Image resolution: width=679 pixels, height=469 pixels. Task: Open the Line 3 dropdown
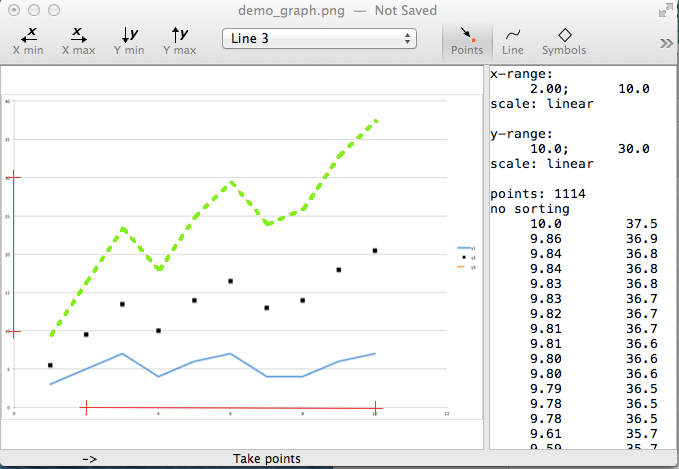(319, 38)
